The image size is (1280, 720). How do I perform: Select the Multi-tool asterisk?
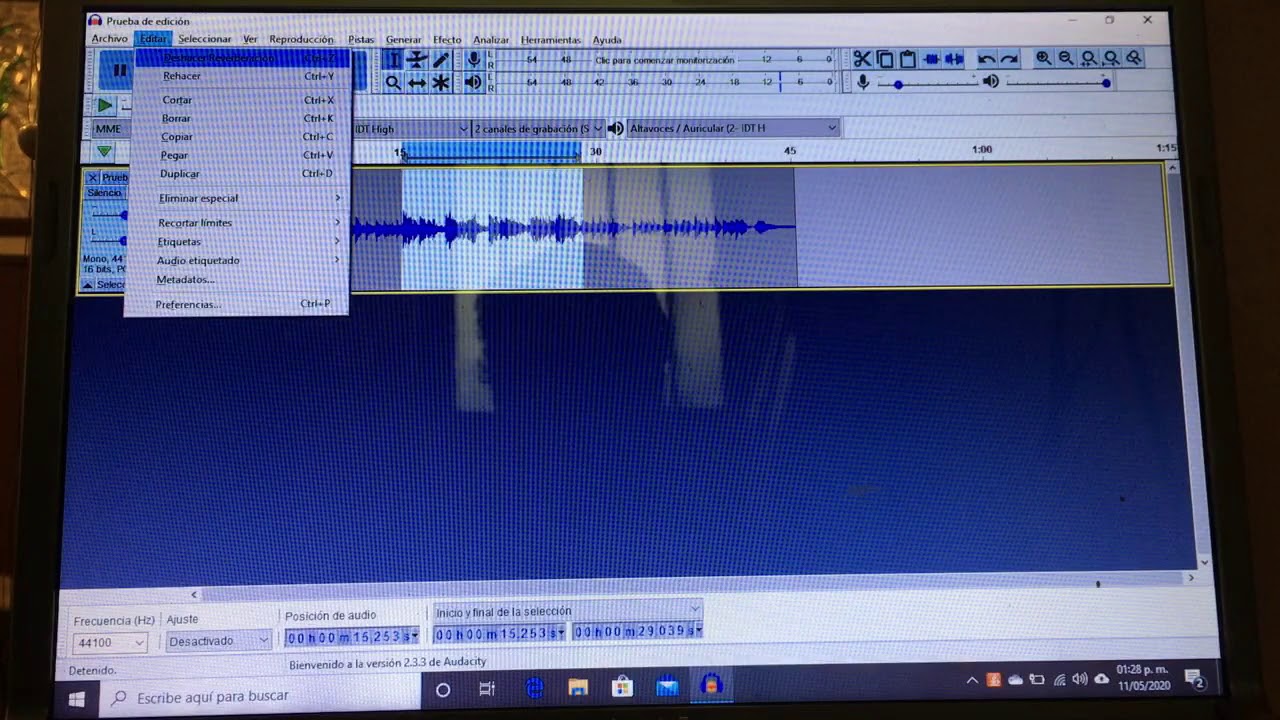(440, 83)
